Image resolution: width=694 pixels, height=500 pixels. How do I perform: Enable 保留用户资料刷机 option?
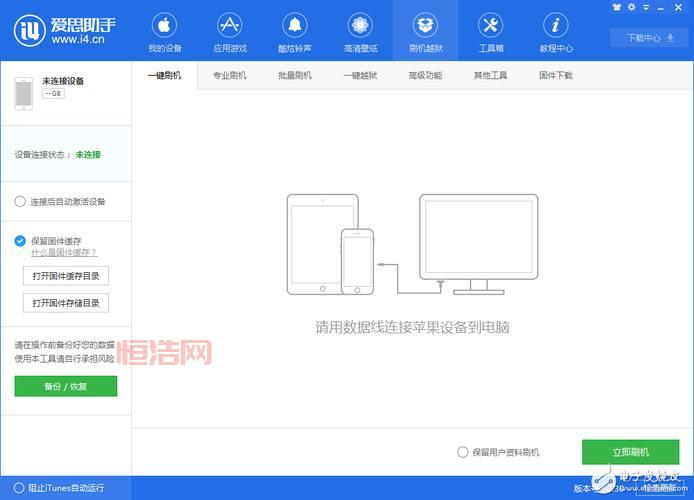(463, 452)
